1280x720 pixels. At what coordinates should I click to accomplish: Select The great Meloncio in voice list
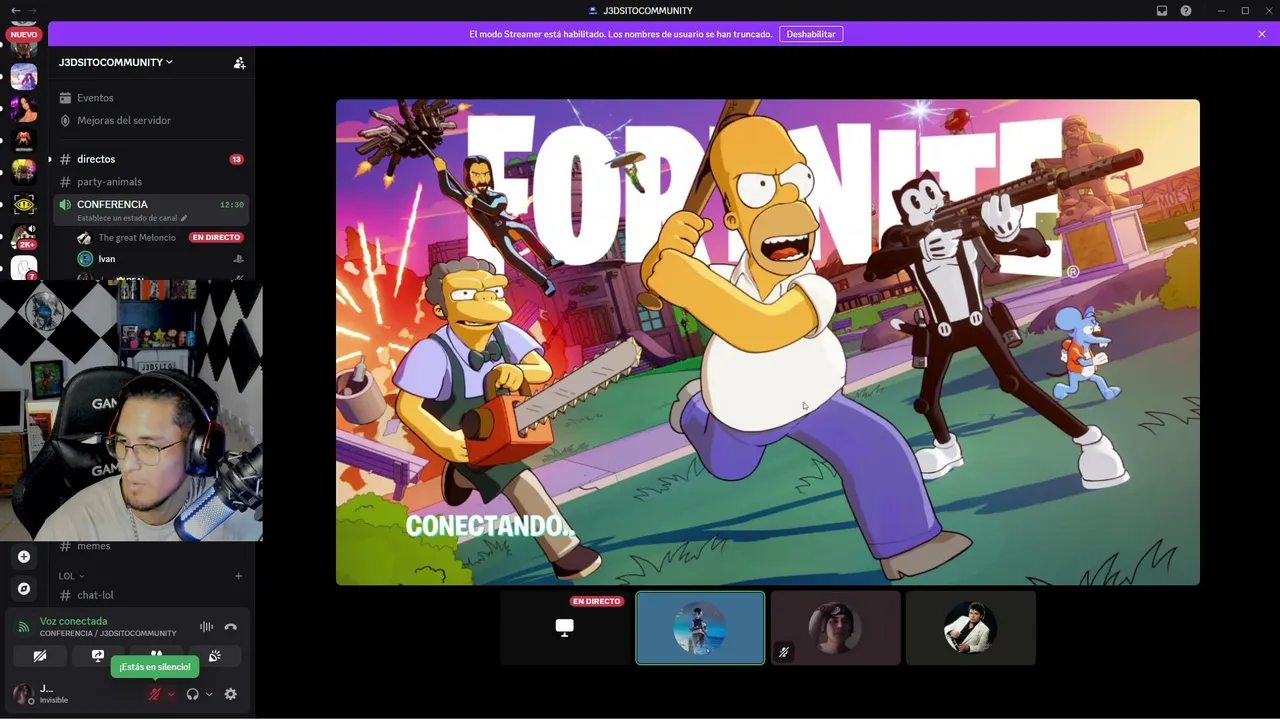(137, 238)
